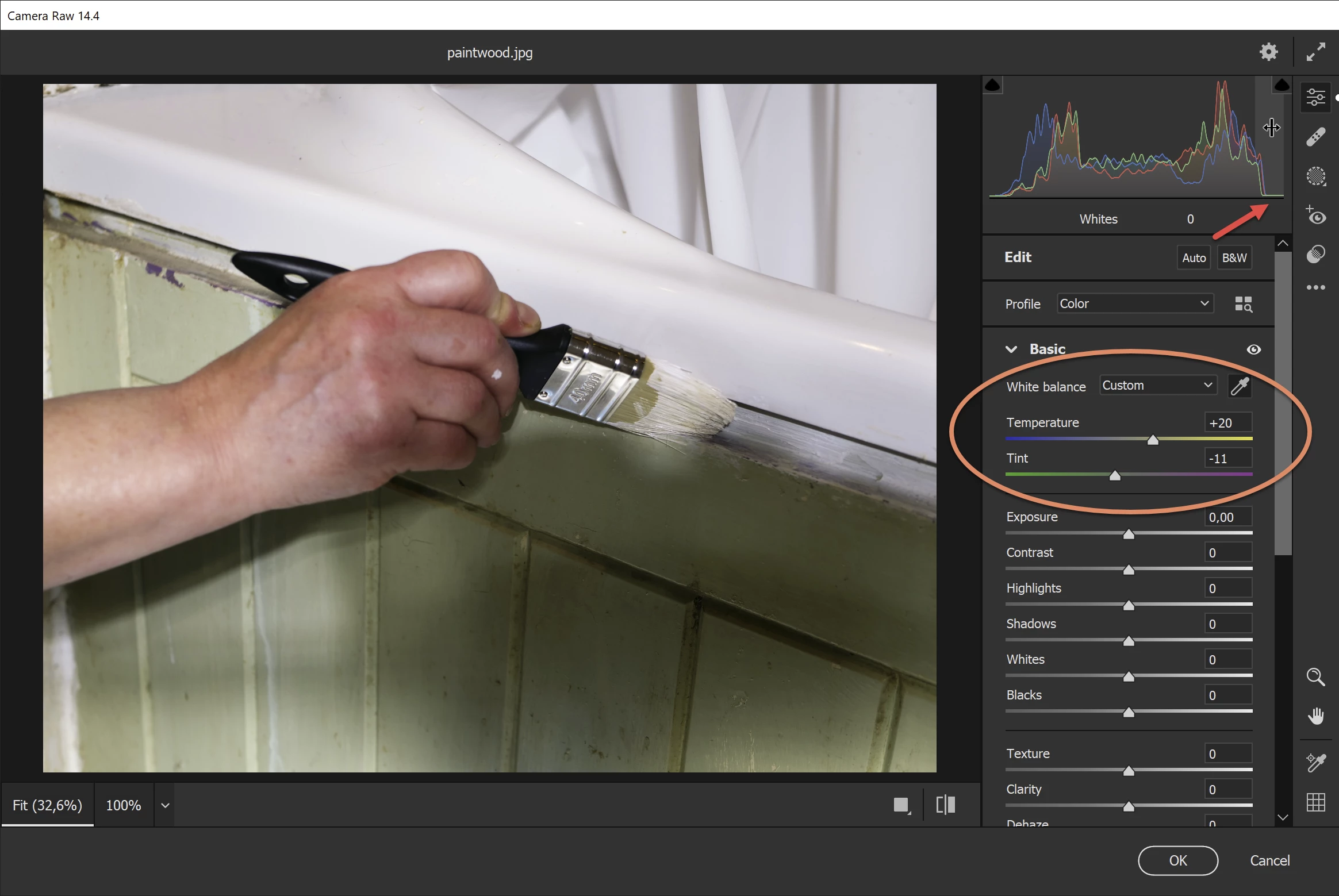Screen dimensions: 1339x896
Task: Open the Presets panel icon
Action: pyautogui.click(x=1315, y=254)
